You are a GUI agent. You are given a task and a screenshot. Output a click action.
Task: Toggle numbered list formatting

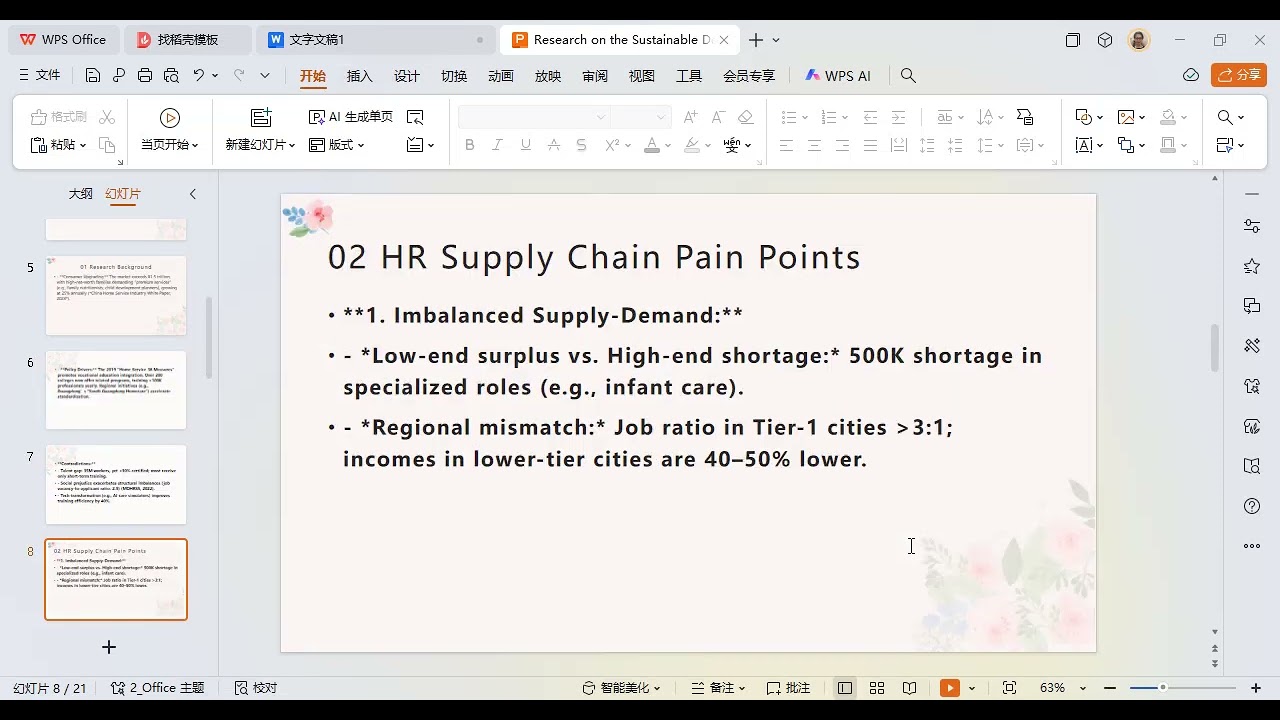[x=829, y=117]
